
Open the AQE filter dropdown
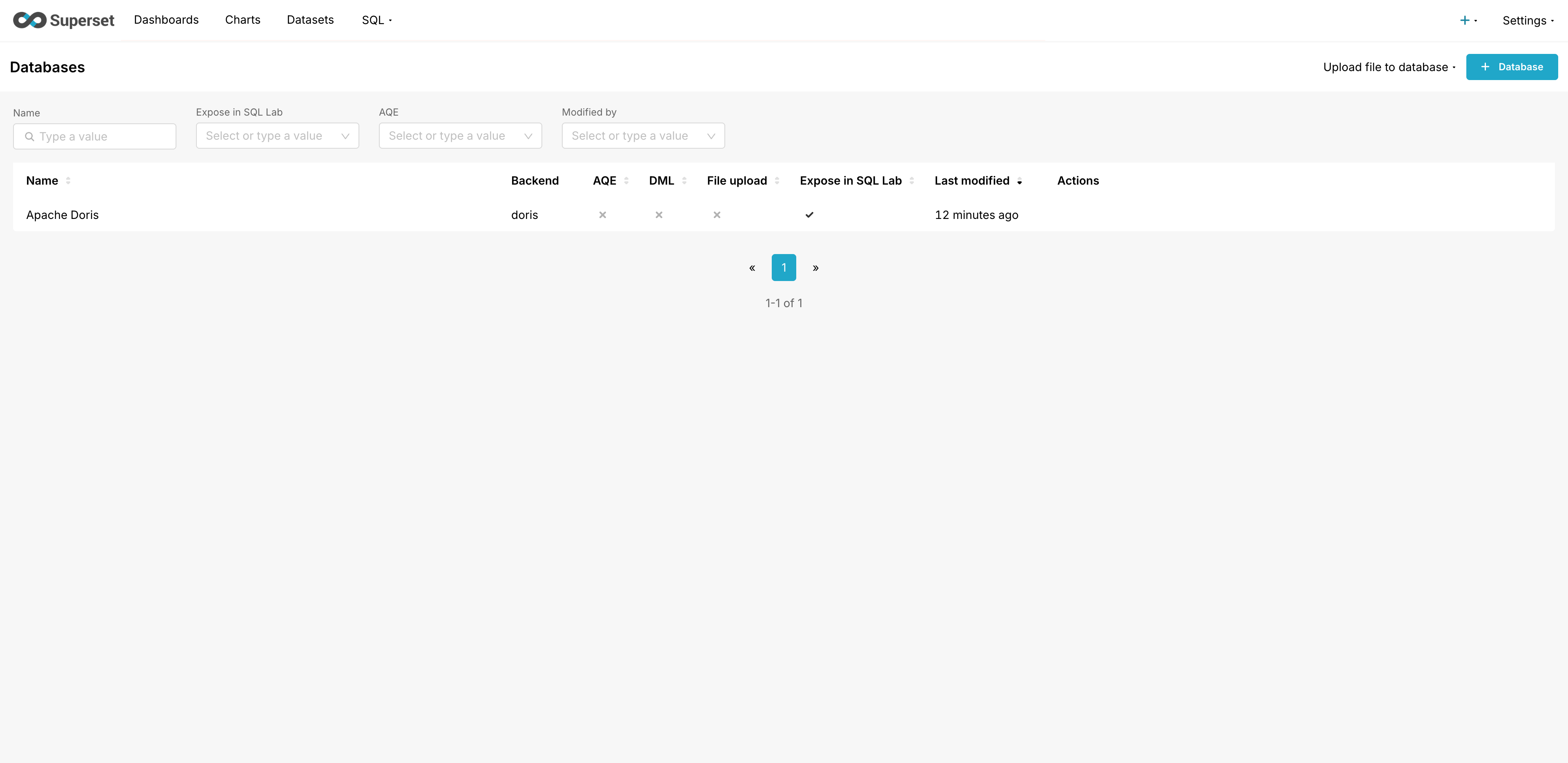(459, 136)
